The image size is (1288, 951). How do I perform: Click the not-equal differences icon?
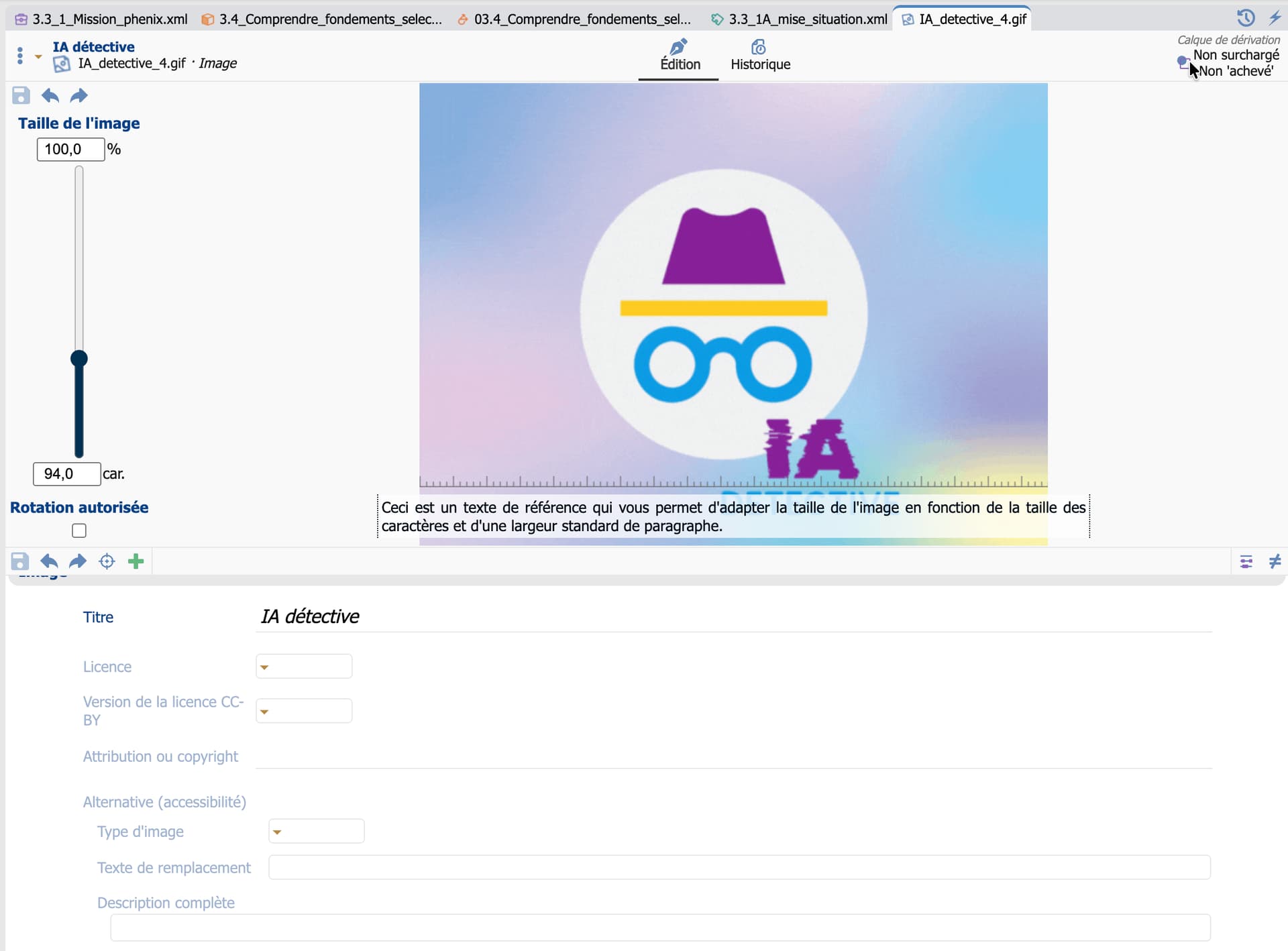point(1275,561)
